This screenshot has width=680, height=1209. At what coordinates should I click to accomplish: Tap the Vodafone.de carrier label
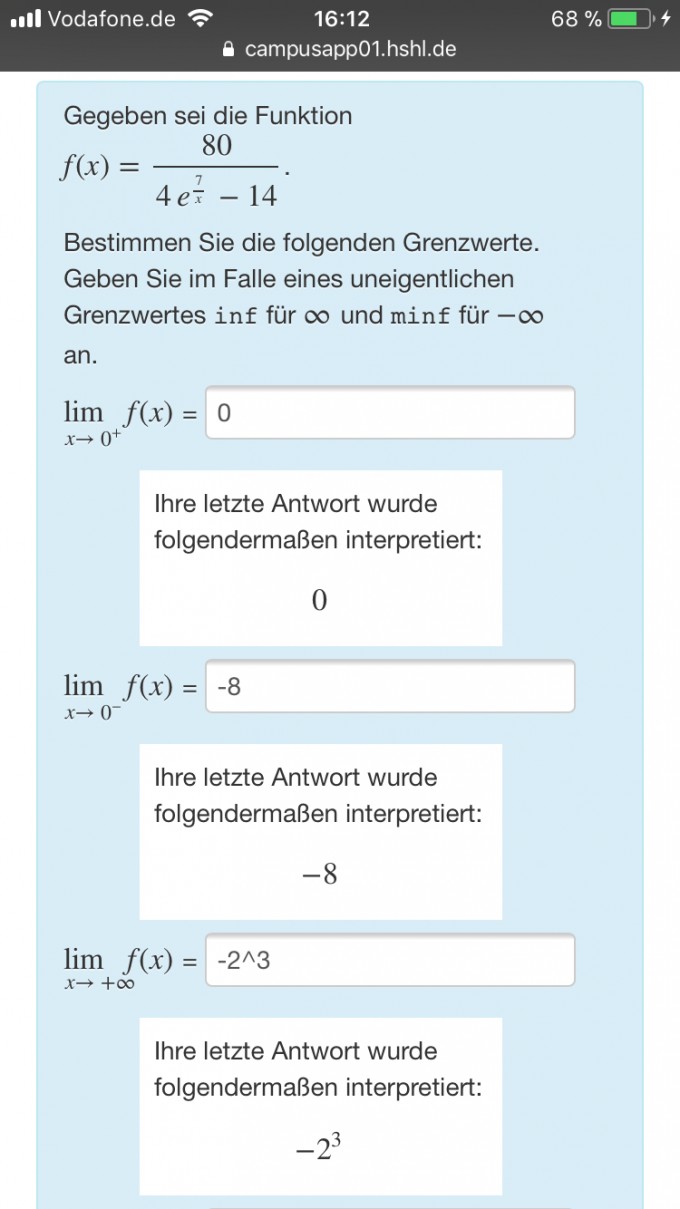(111, 18)
